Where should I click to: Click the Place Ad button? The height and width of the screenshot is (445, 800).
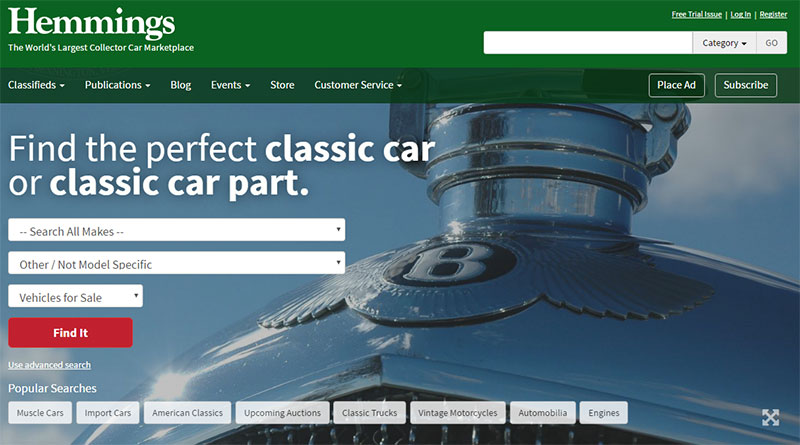(677, 85)
